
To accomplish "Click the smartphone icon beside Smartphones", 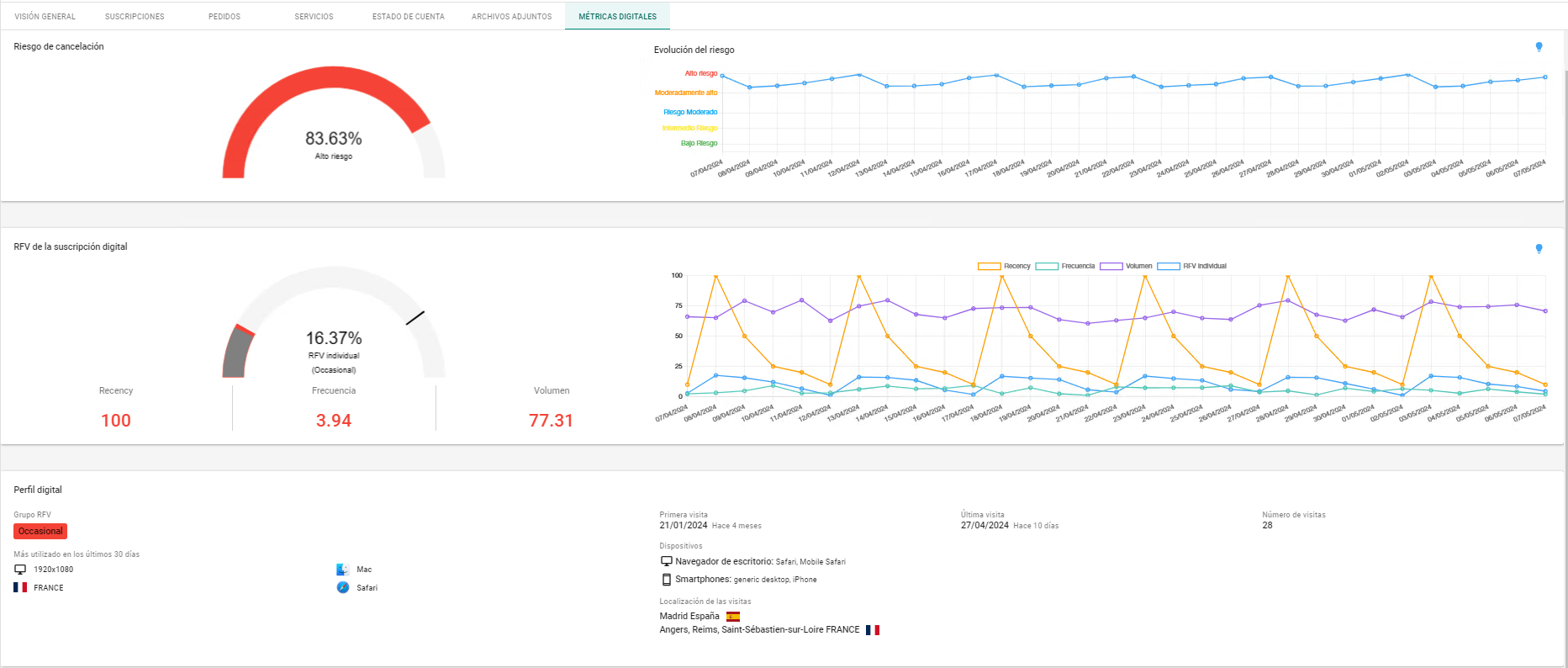I will coord(666,580).
